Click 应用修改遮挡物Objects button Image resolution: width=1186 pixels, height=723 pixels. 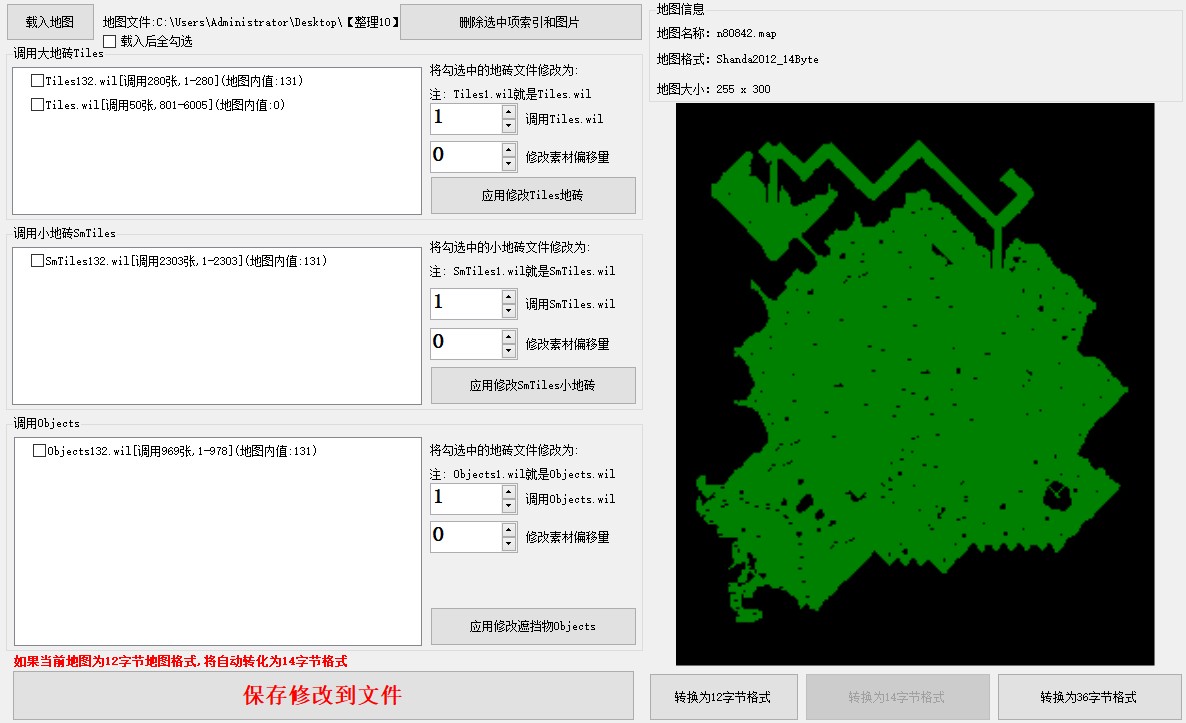(x=533, y=626)
